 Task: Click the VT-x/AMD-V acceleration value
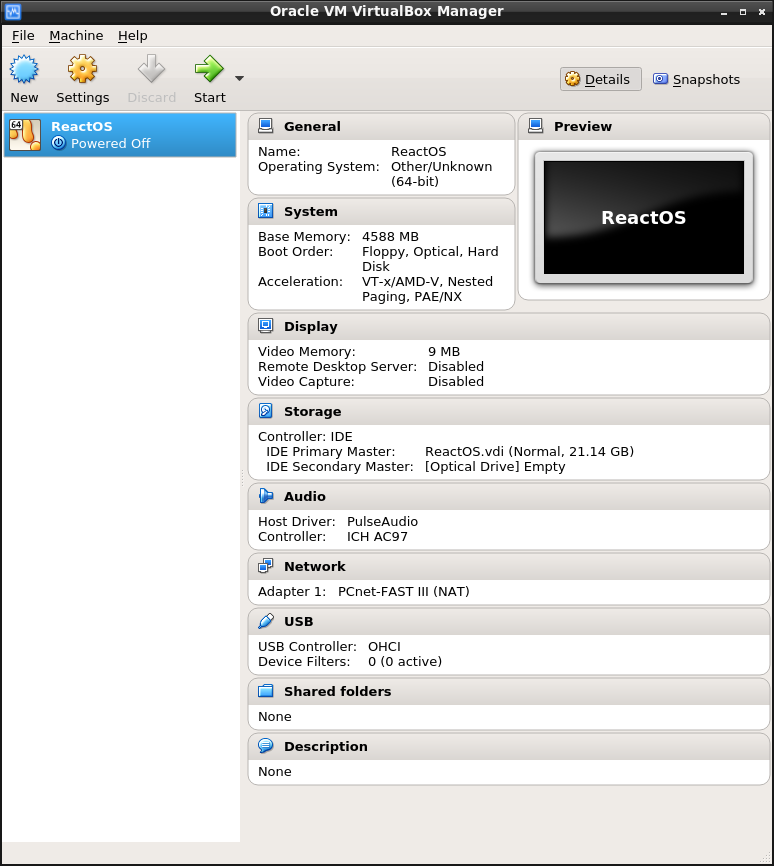coord(427,289)
